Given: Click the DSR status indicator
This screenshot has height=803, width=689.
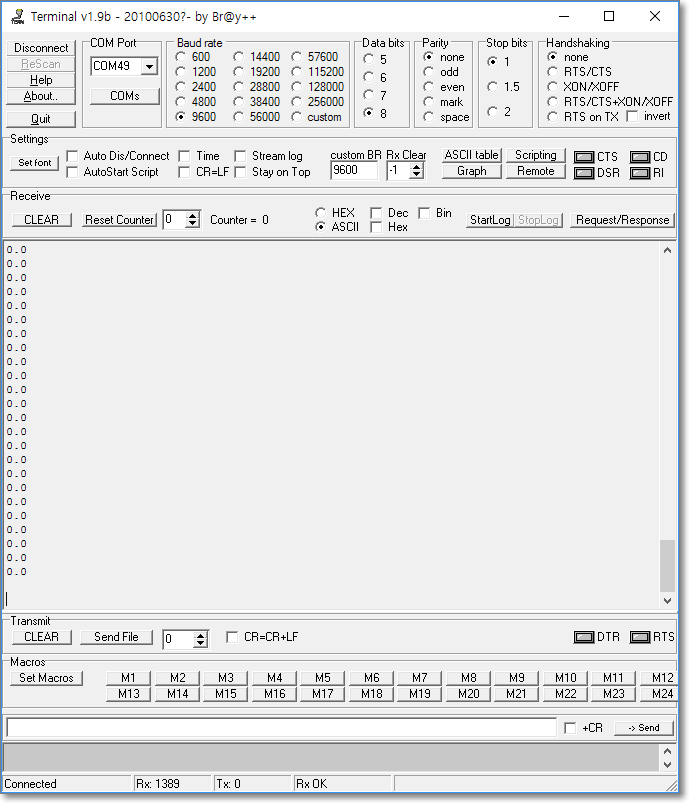Looking at the screenshot, I should 584,173.
